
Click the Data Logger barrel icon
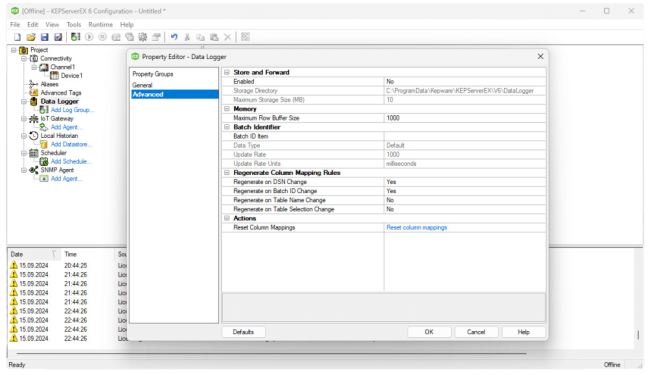coord(34,101)
